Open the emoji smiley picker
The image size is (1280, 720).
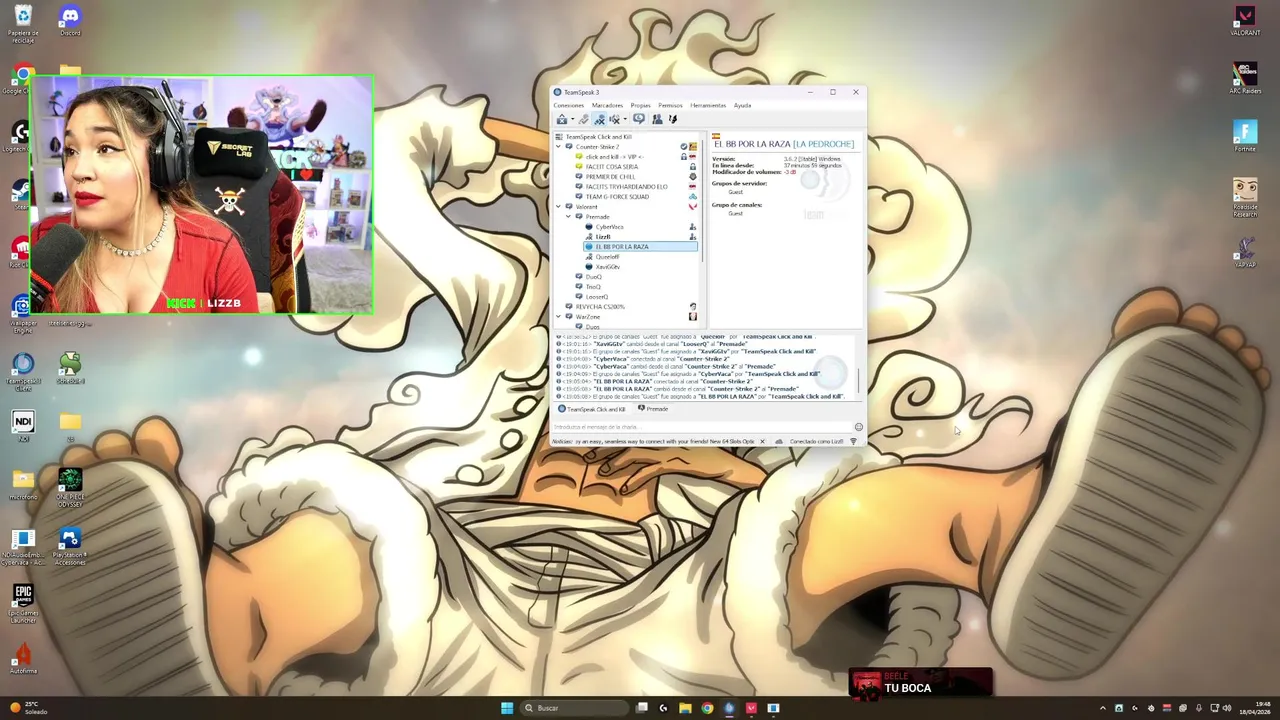(x=858, y=427)
